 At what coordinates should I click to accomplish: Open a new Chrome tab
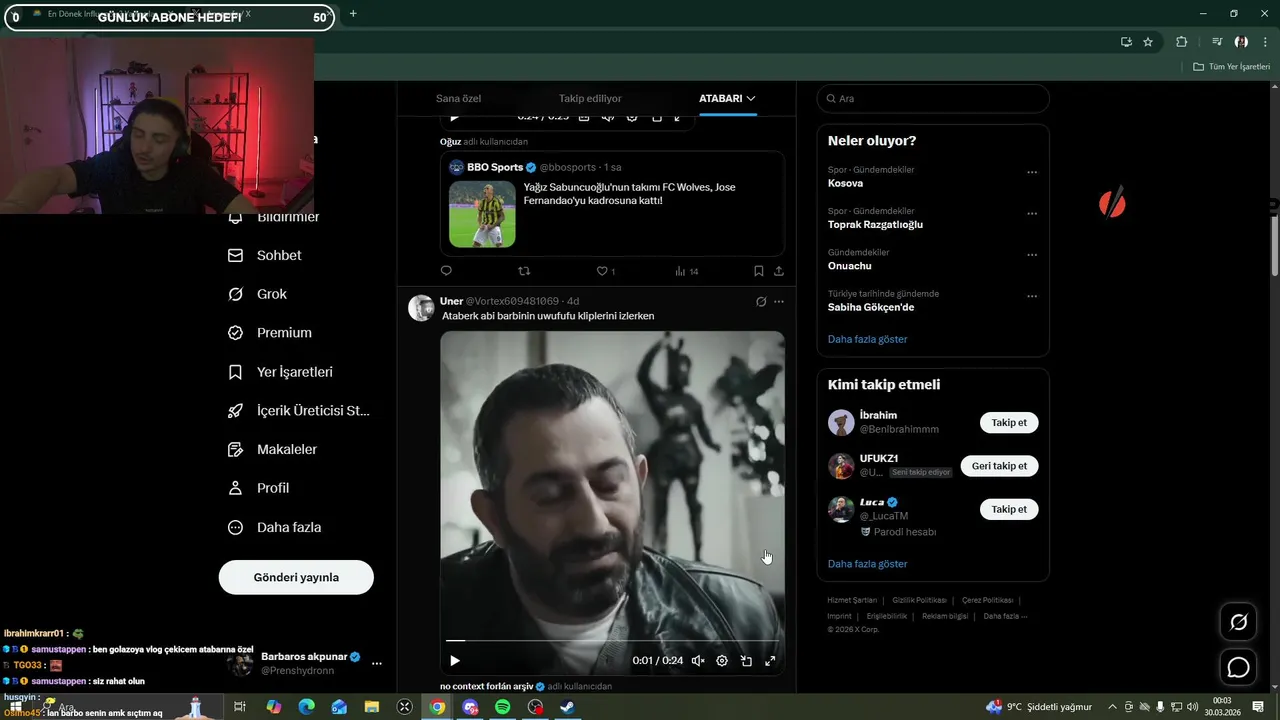[352, 14]
